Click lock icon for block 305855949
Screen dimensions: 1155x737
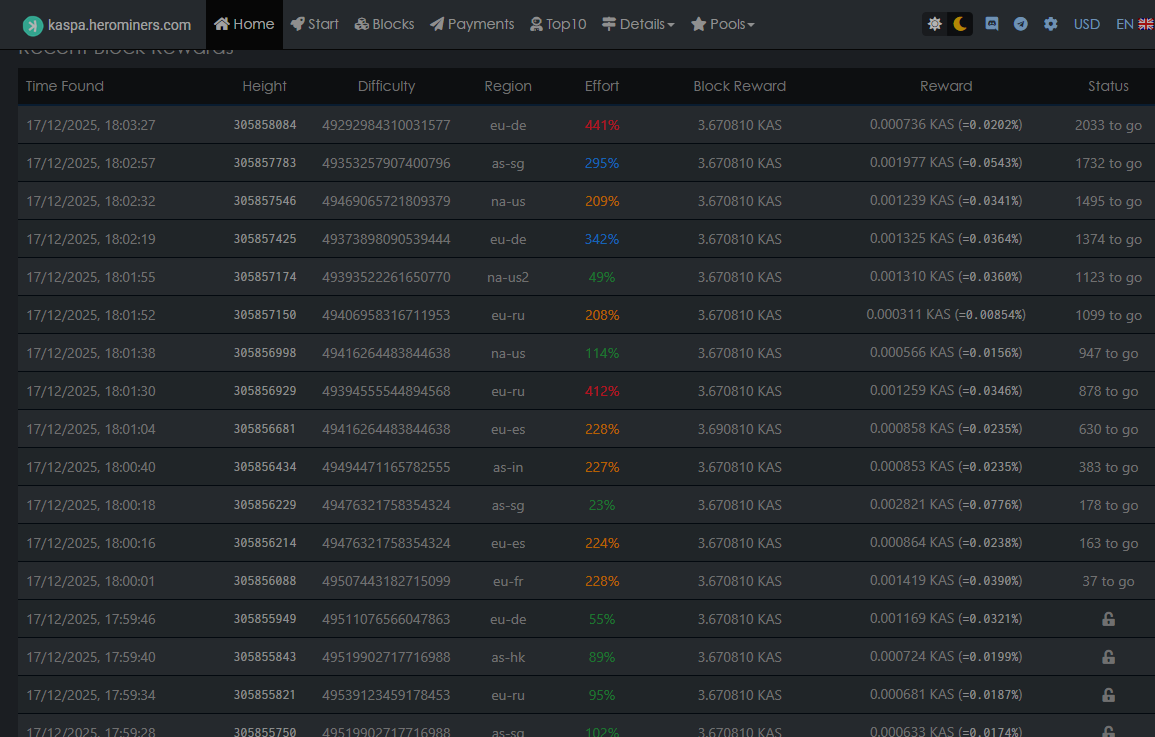click(x=1108, y=619)
